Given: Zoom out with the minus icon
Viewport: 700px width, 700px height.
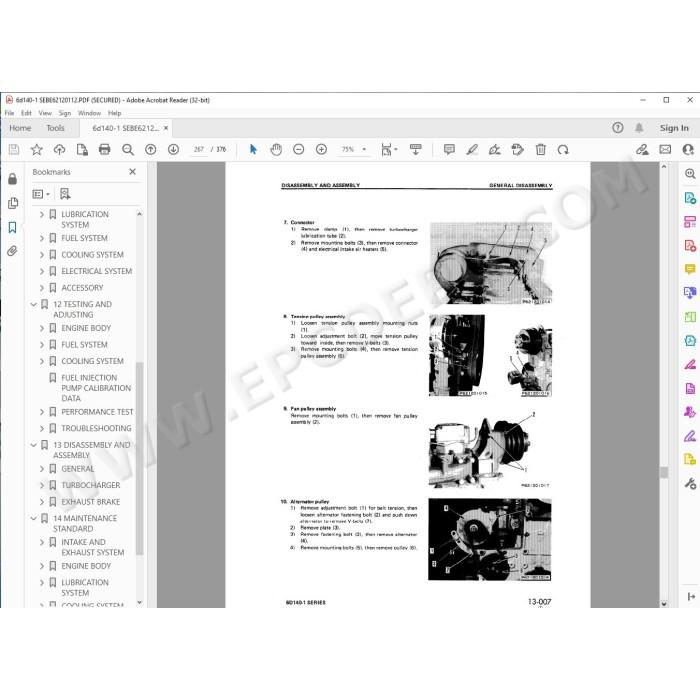Looking at the screenshot, I should click(x=299, y=150).
